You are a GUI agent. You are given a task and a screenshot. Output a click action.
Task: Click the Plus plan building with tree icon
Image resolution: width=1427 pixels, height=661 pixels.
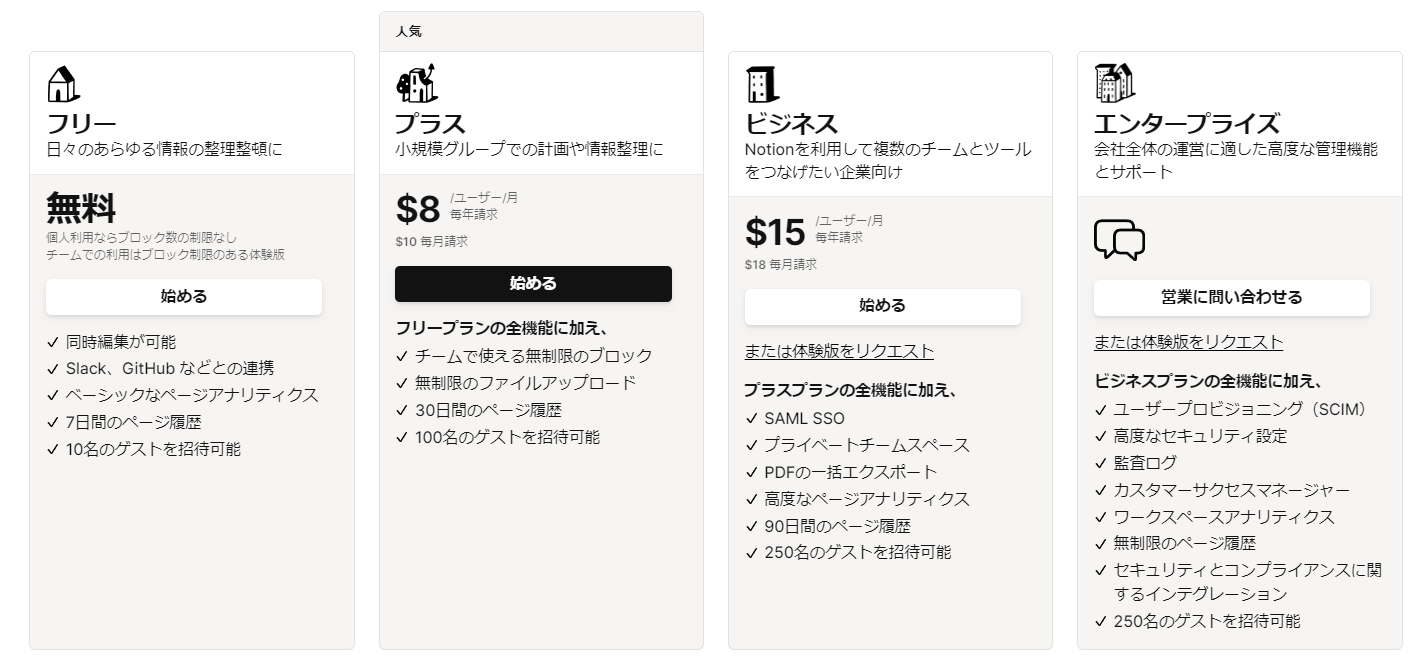(x=416, y=84)
